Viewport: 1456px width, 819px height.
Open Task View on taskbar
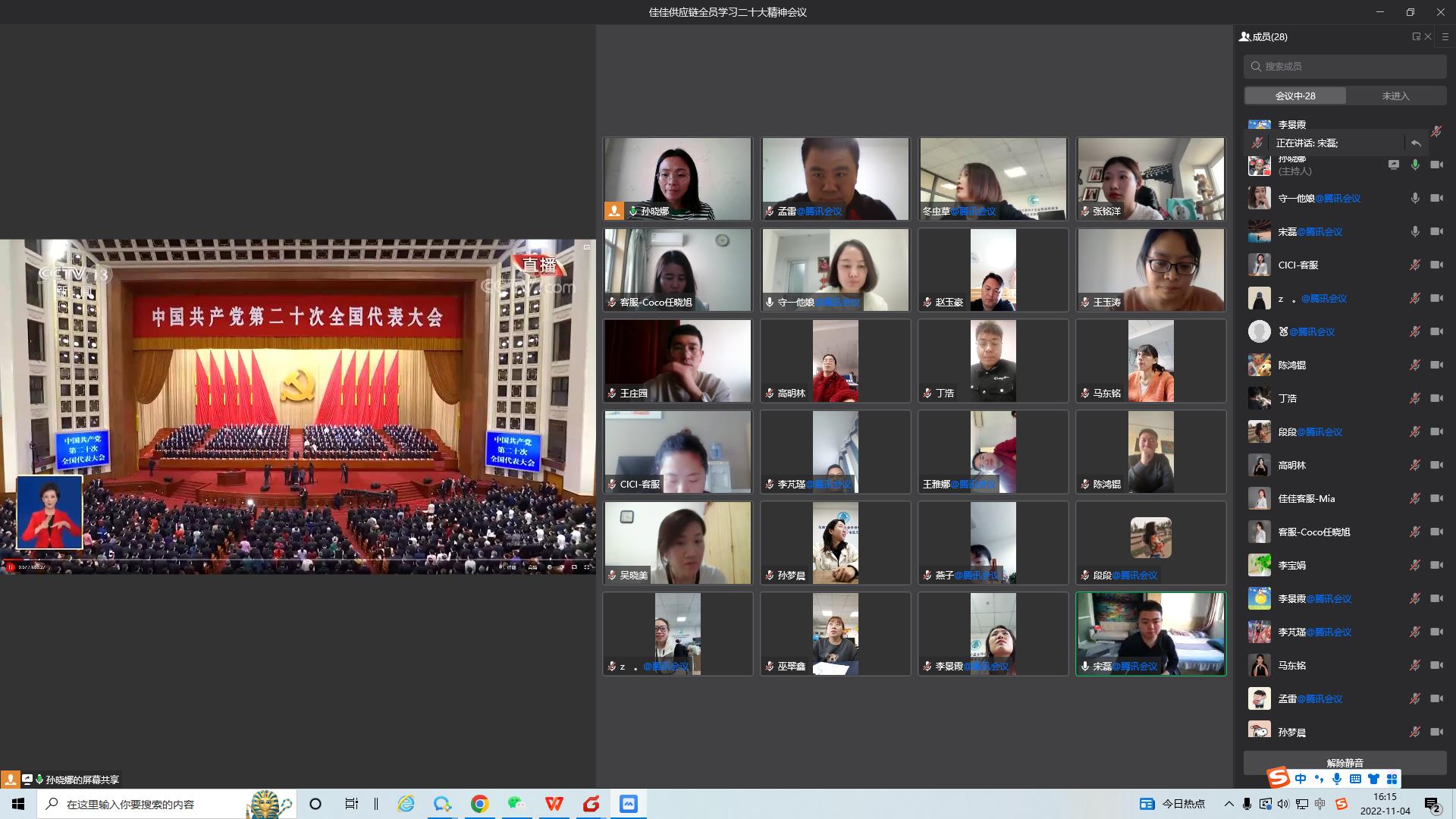point(352,804)
